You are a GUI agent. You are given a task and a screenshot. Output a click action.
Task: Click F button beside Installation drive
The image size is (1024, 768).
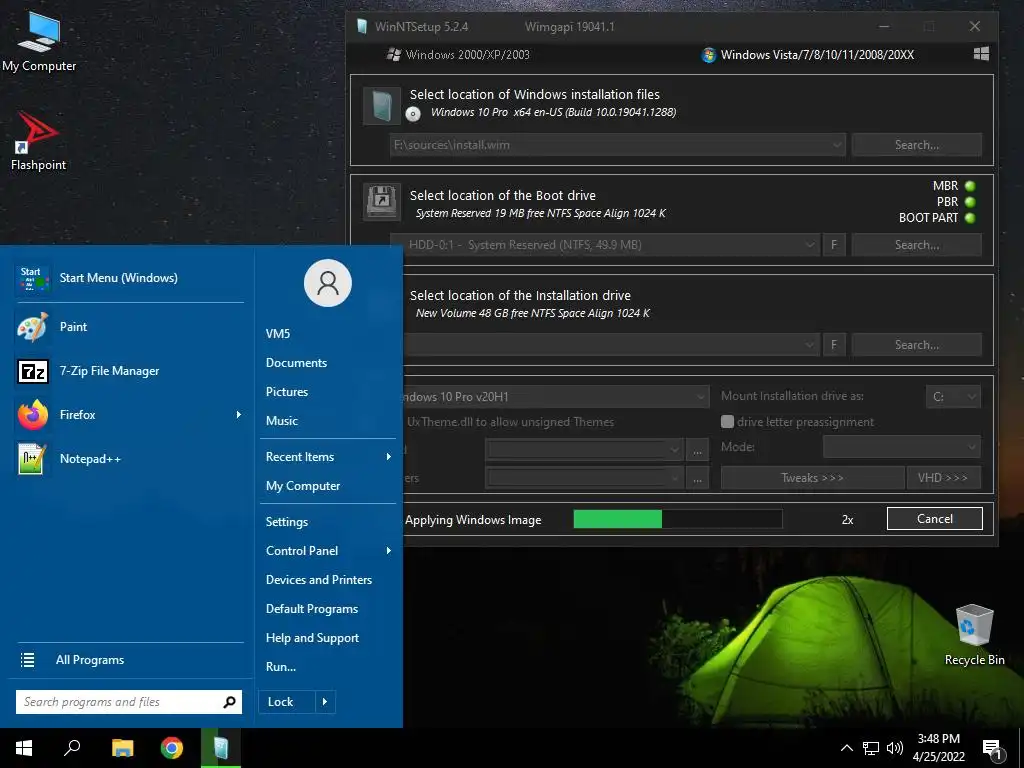[834, 345]
